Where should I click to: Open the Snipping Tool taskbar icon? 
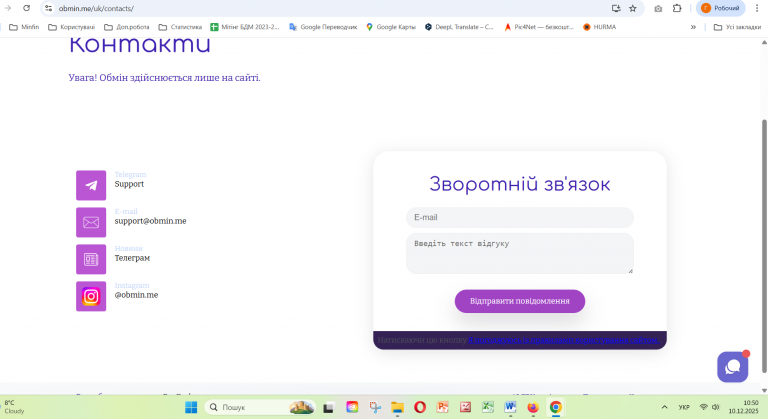(x=375, y=407)
